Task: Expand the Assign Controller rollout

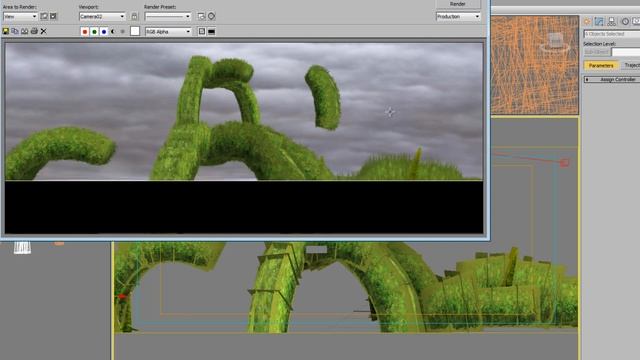Action: tap(611, 80)
